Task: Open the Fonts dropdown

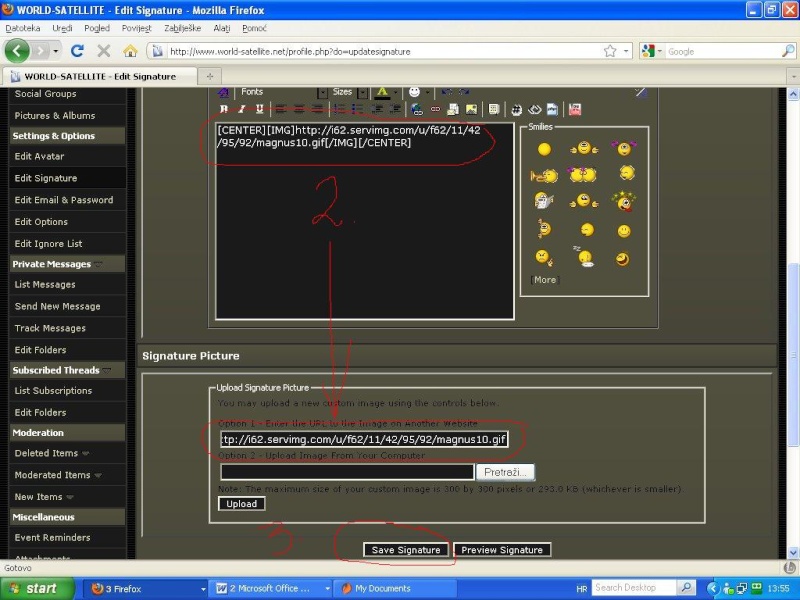Action: tap(322, 92)
